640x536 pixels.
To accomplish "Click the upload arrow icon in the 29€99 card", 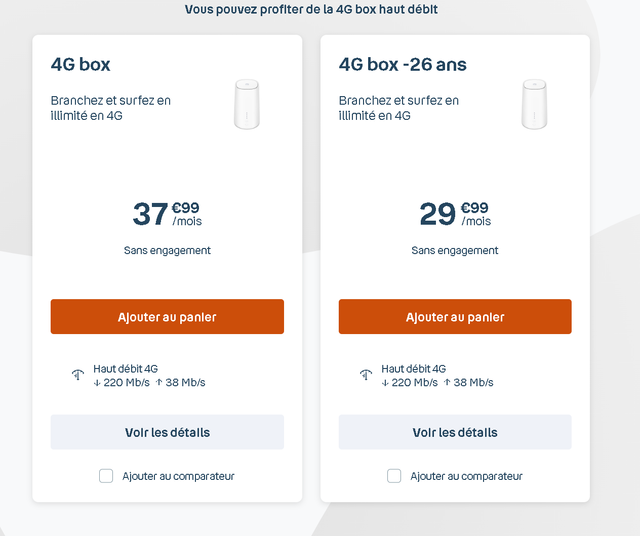I will [447, 382].
